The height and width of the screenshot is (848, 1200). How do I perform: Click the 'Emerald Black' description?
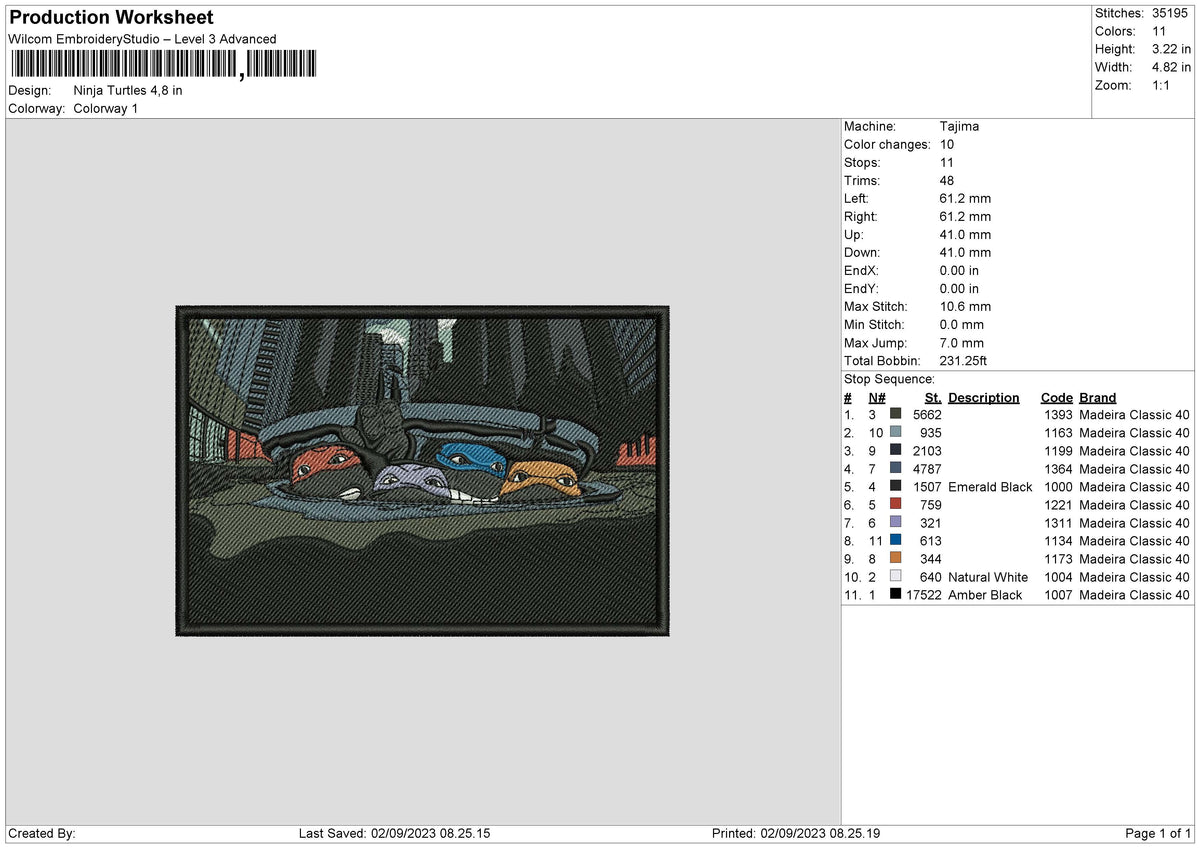click(x=990, y=487)
